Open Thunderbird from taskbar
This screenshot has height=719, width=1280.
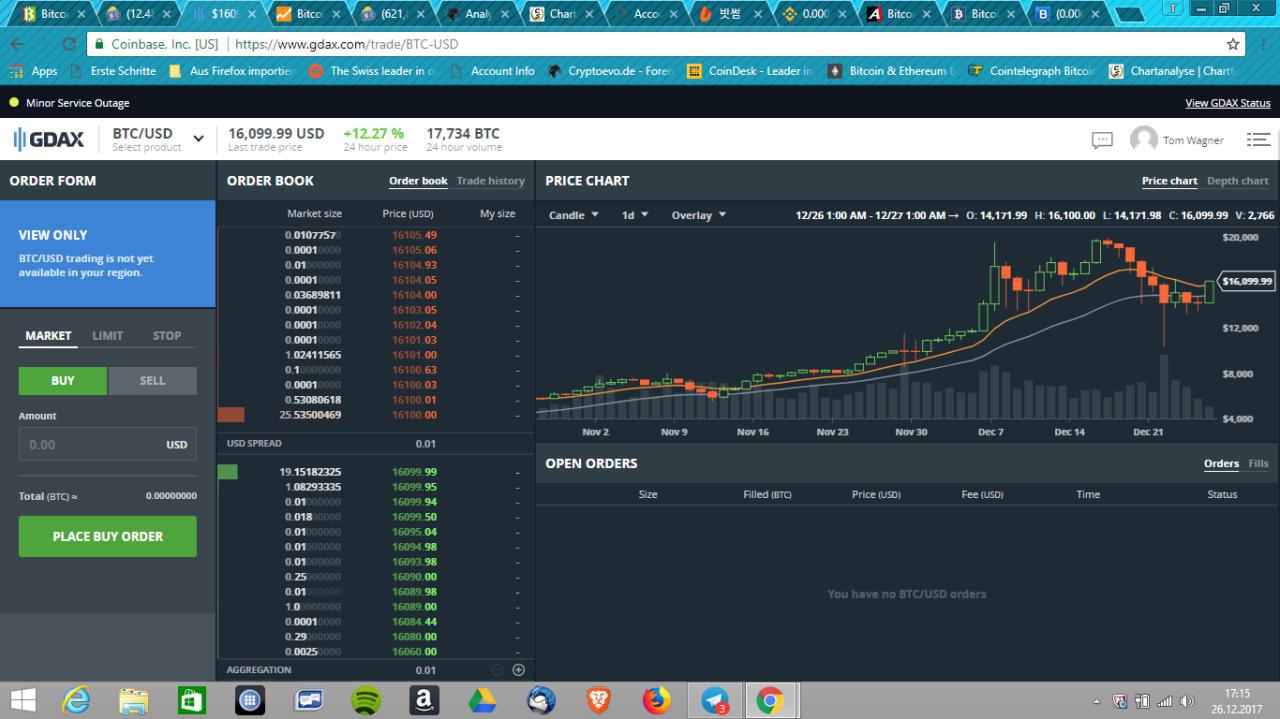click(541, 701)
